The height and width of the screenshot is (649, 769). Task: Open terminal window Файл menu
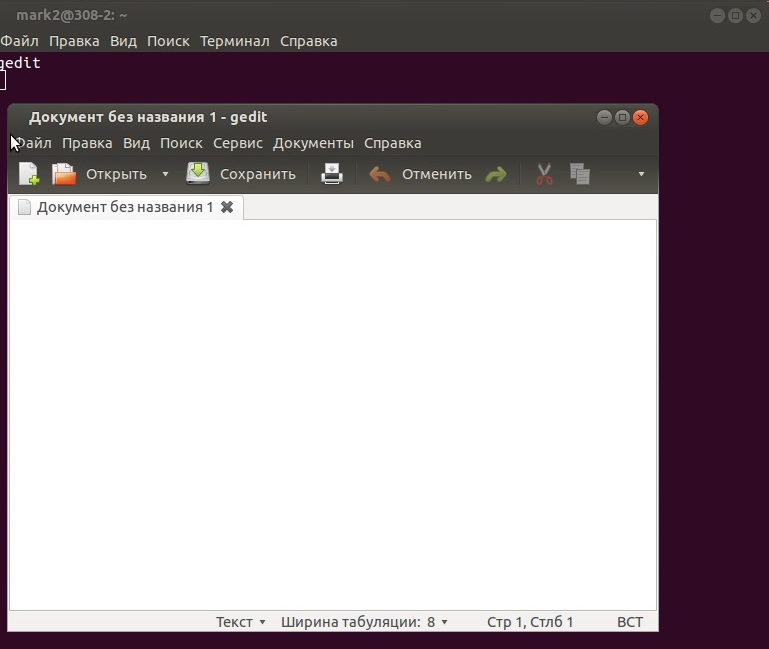[x=19, y=41]
